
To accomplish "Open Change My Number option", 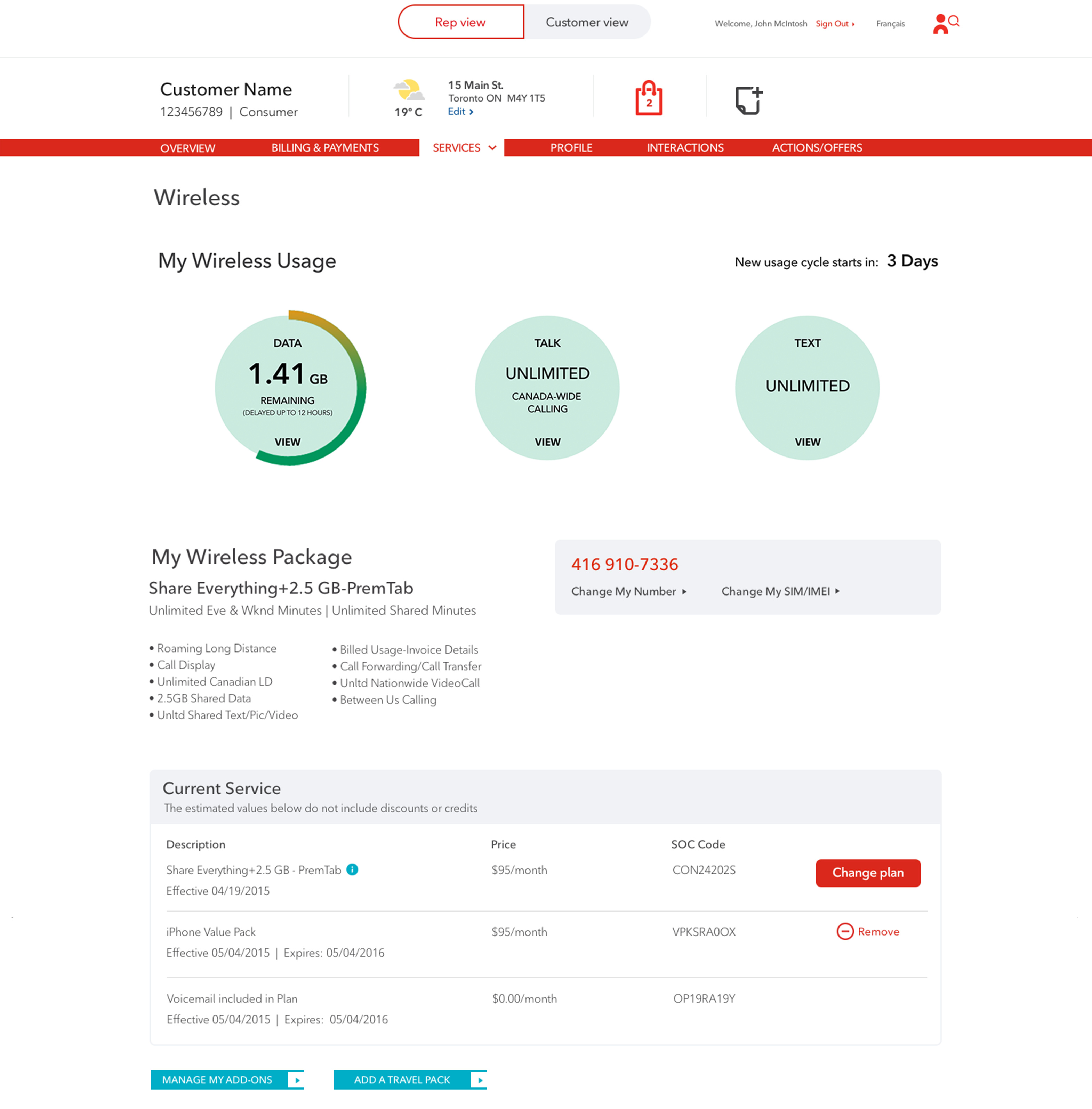I will click(628, 591).
